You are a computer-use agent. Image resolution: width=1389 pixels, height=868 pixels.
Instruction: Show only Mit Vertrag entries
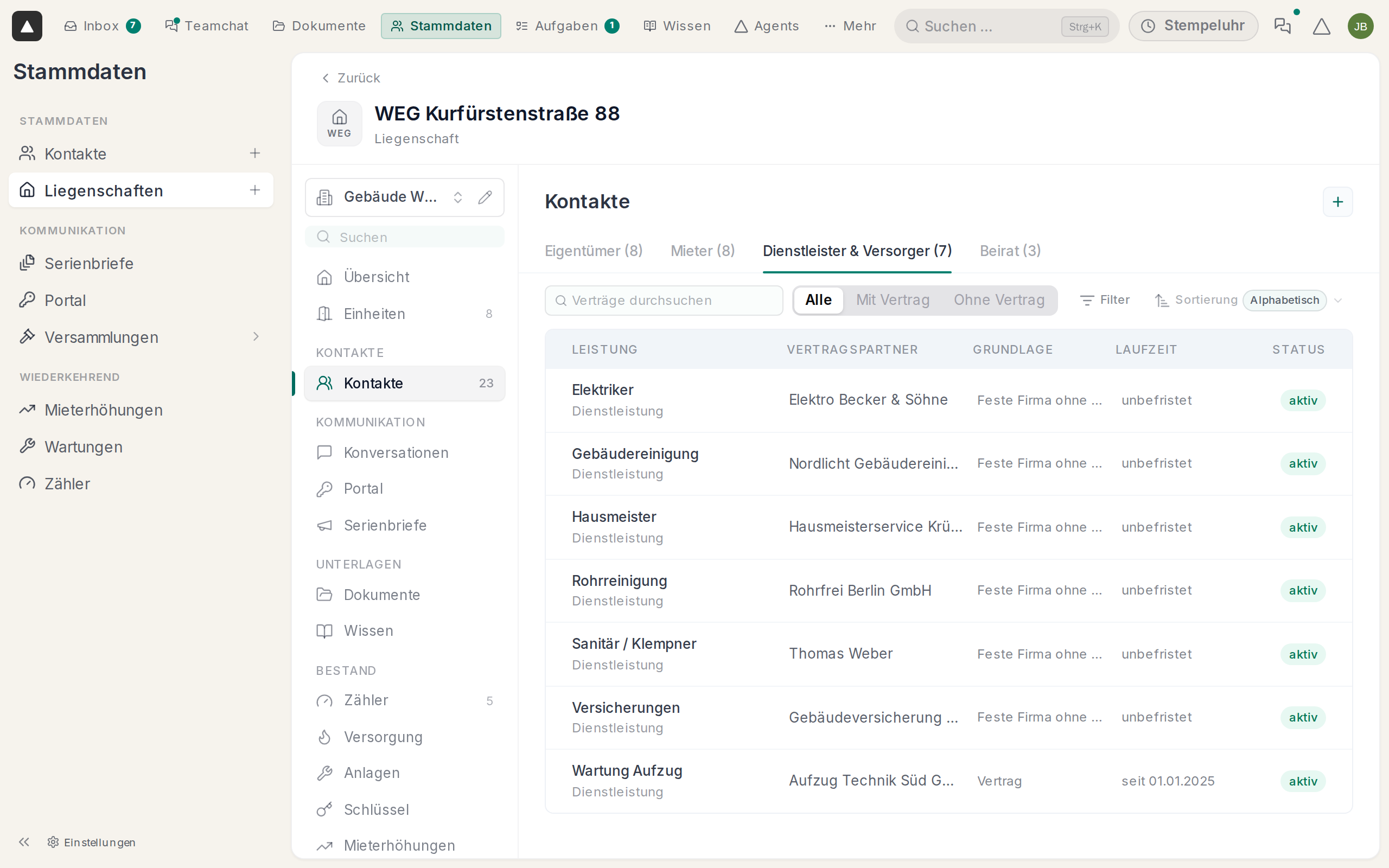[893, 299]
